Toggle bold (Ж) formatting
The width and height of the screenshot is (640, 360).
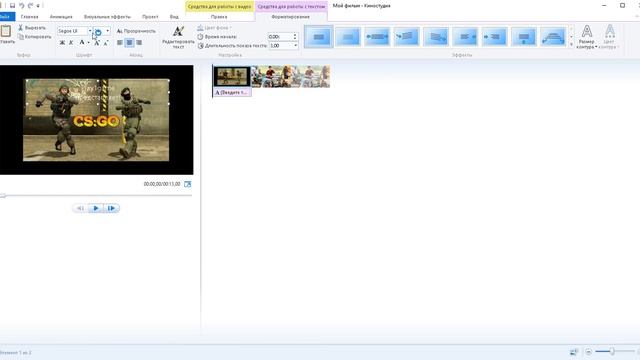[x=62, y=42]
